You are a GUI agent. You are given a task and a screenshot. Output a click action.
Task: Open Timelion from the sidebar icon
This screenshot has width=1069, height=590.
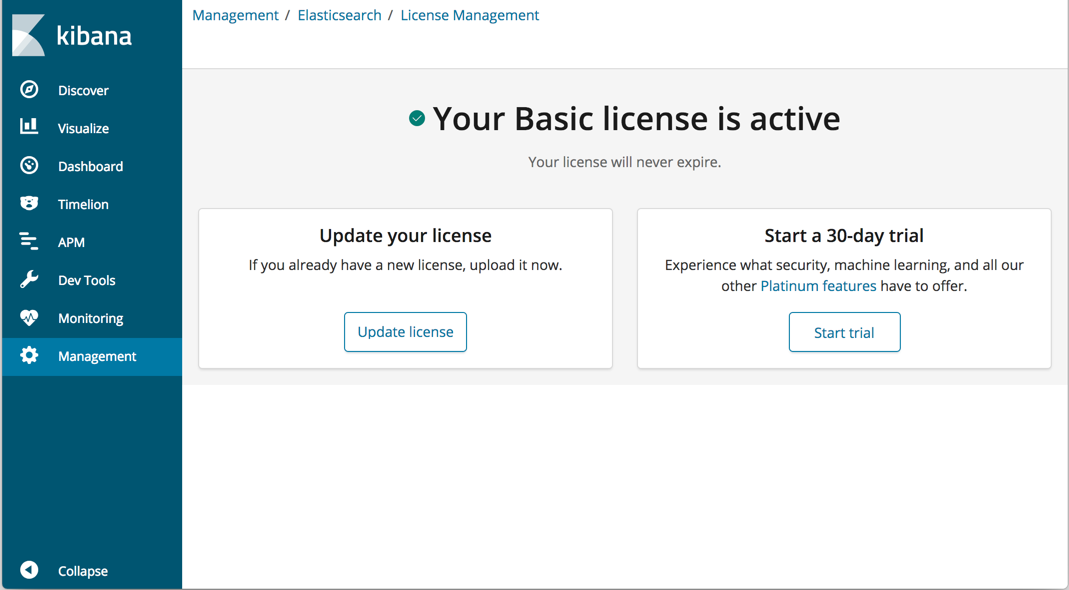point(29,204)
